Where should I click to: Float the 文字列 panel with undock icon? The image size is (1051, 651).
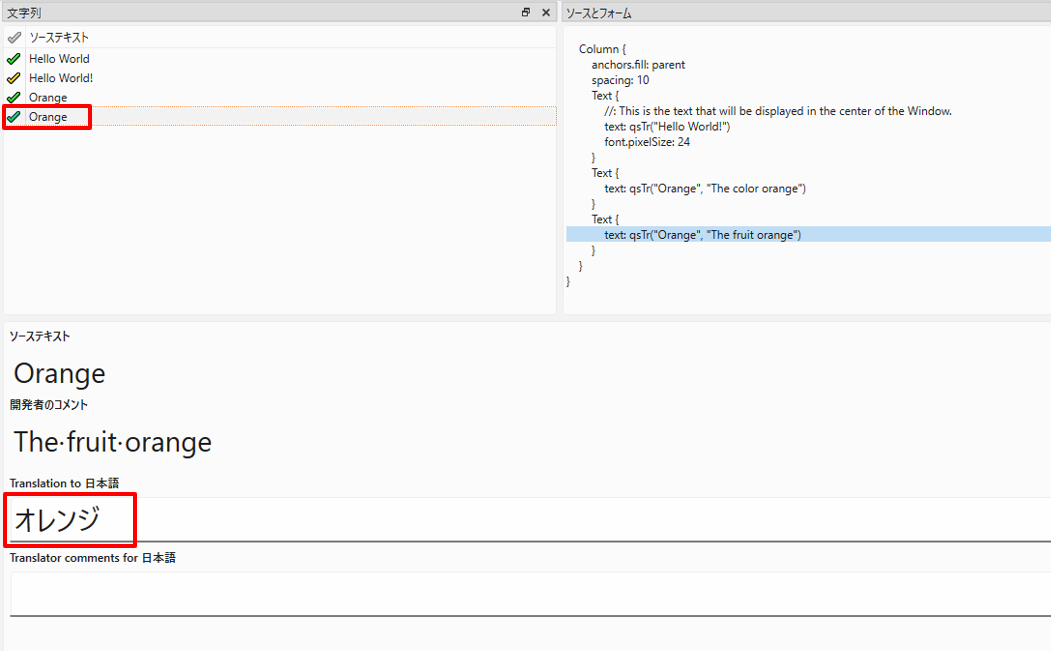point(526,13)
